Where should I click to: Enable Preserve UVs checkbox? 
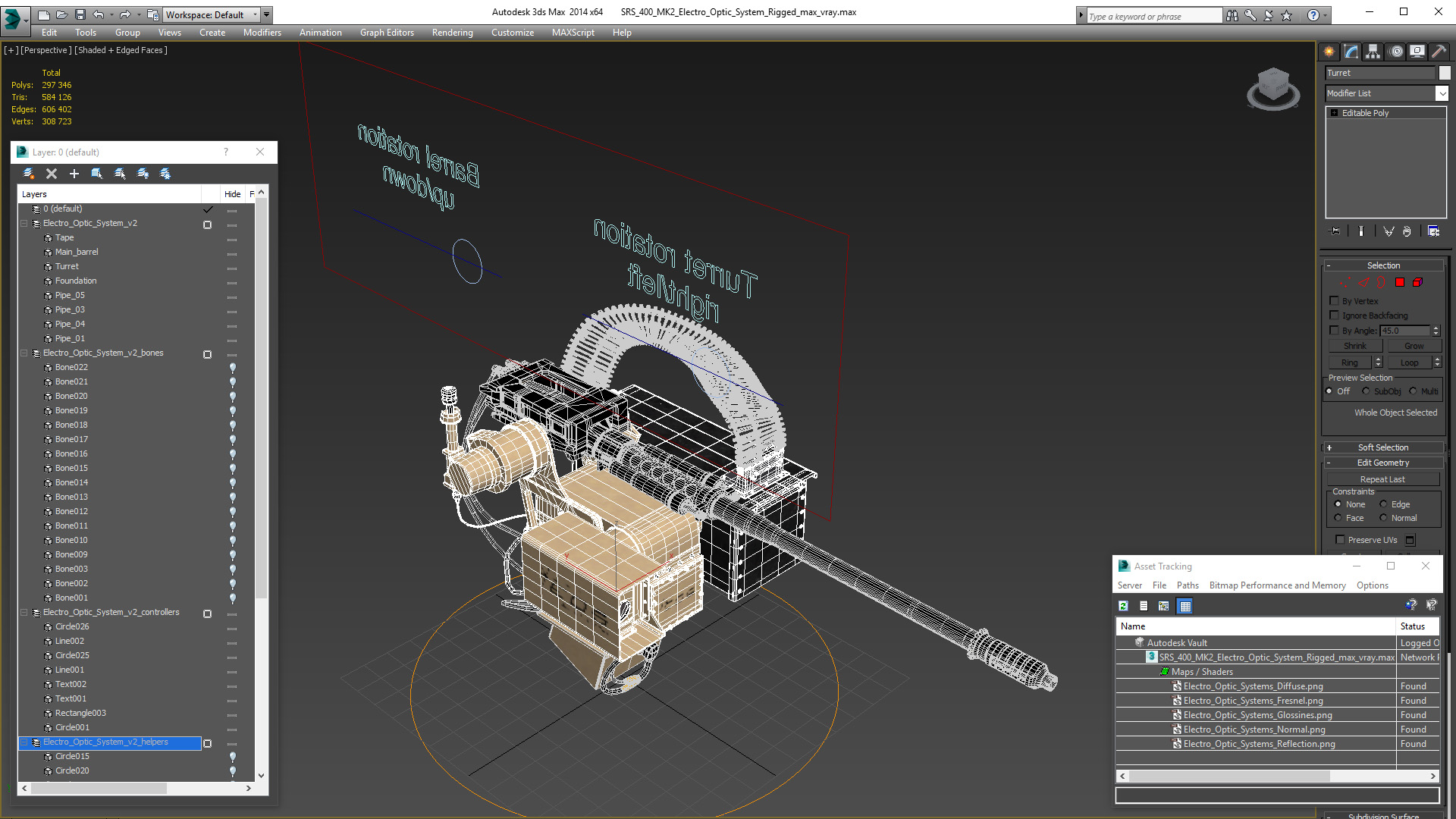tap(1340, 540)
